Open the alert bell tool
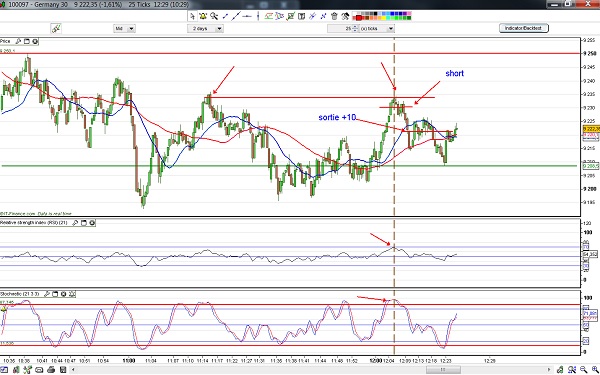600x375 pixels. (203, 16)
